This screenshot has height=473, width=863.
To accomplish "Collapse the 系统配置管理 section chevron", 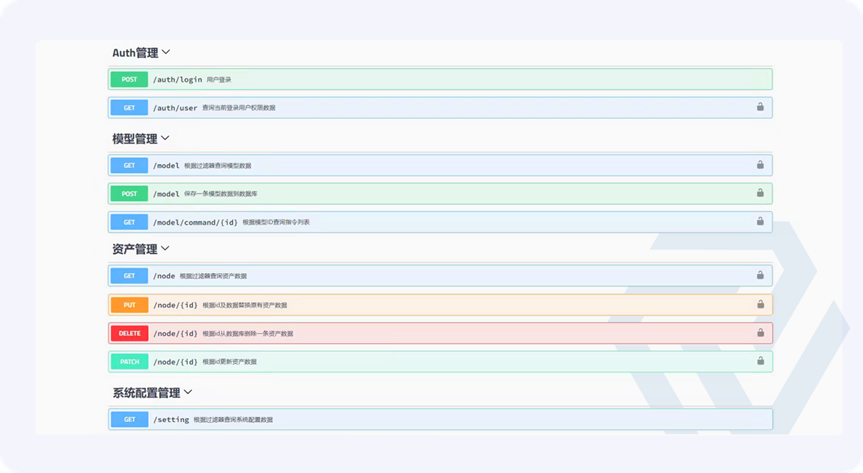I will (188, 393).
